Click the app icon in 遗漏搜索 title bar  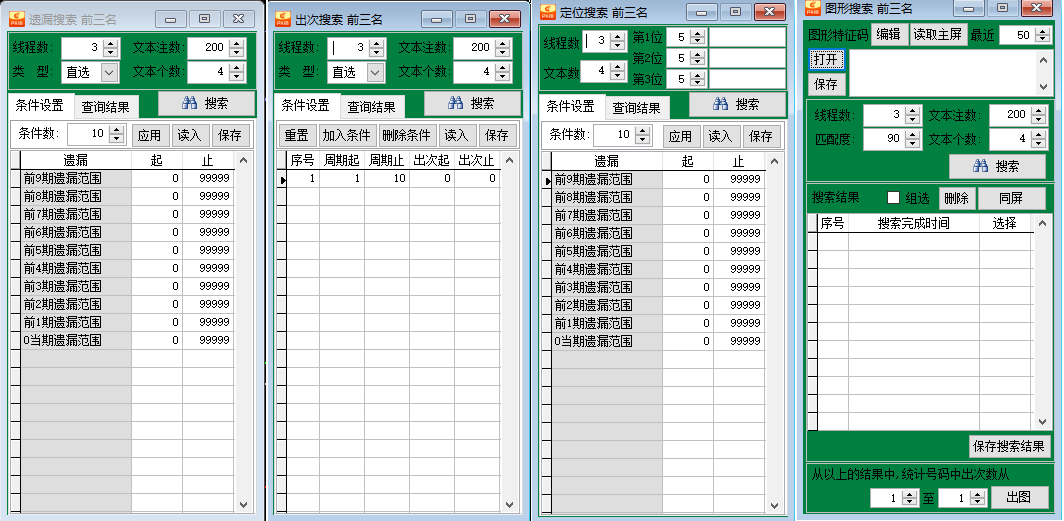click(x=16, y=19)
